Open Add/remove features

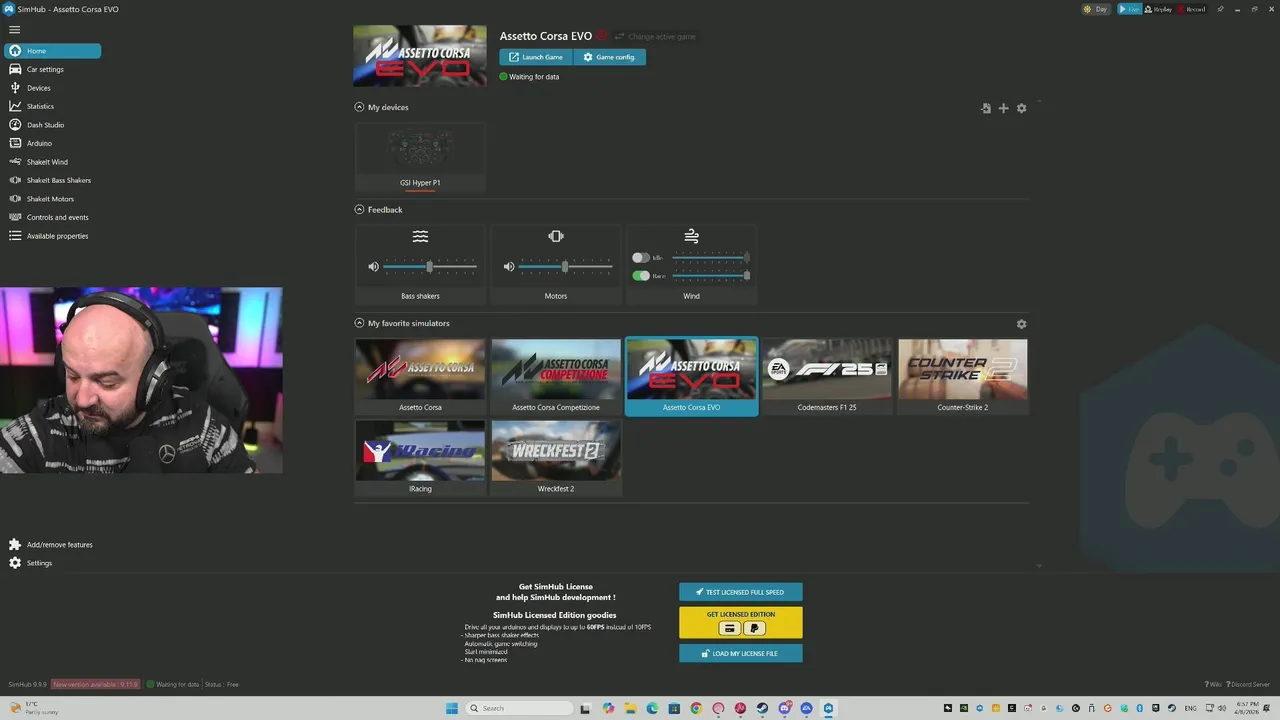pyautogui.click(x=59, y=545)
